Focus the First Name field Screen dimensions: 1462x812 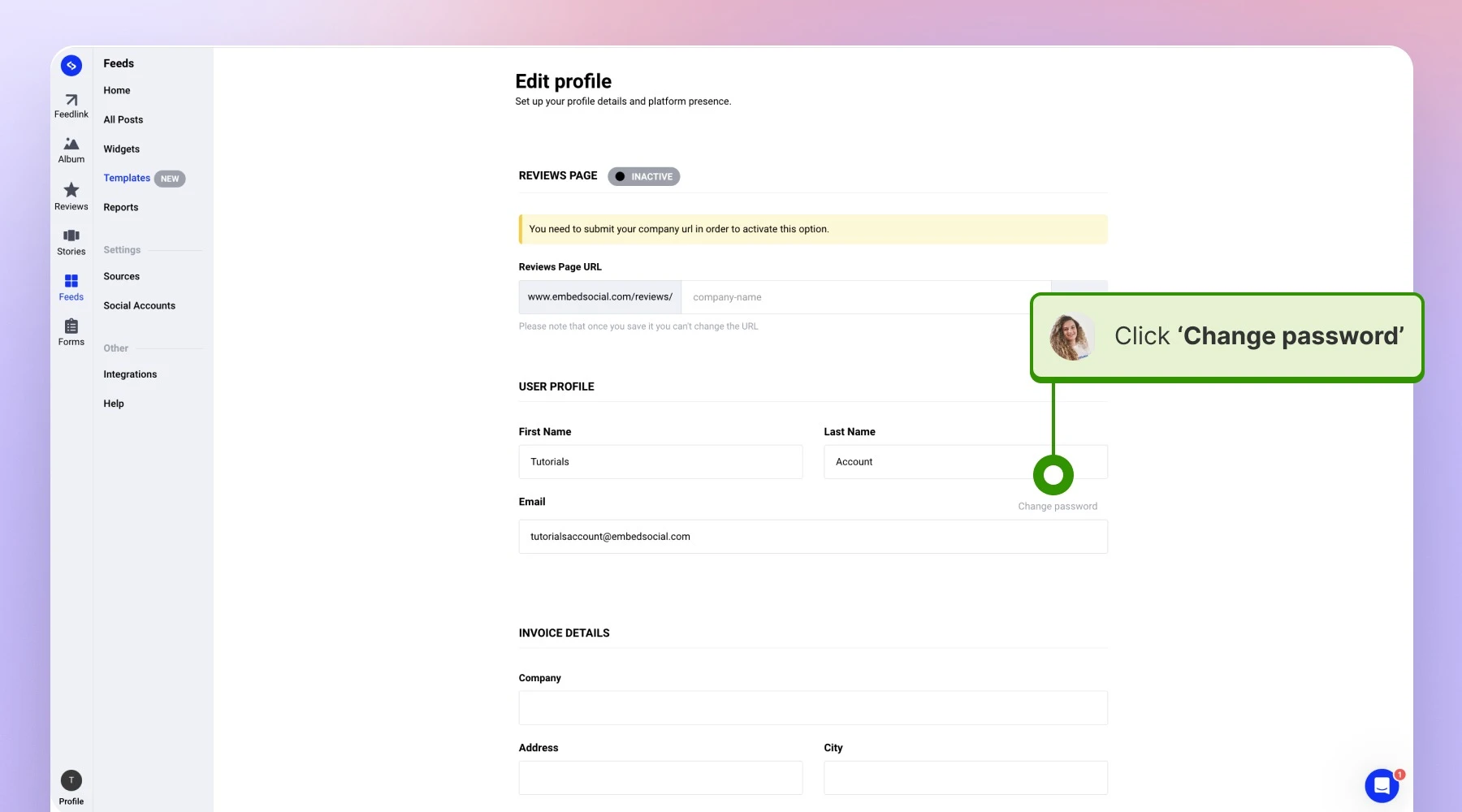661,461
